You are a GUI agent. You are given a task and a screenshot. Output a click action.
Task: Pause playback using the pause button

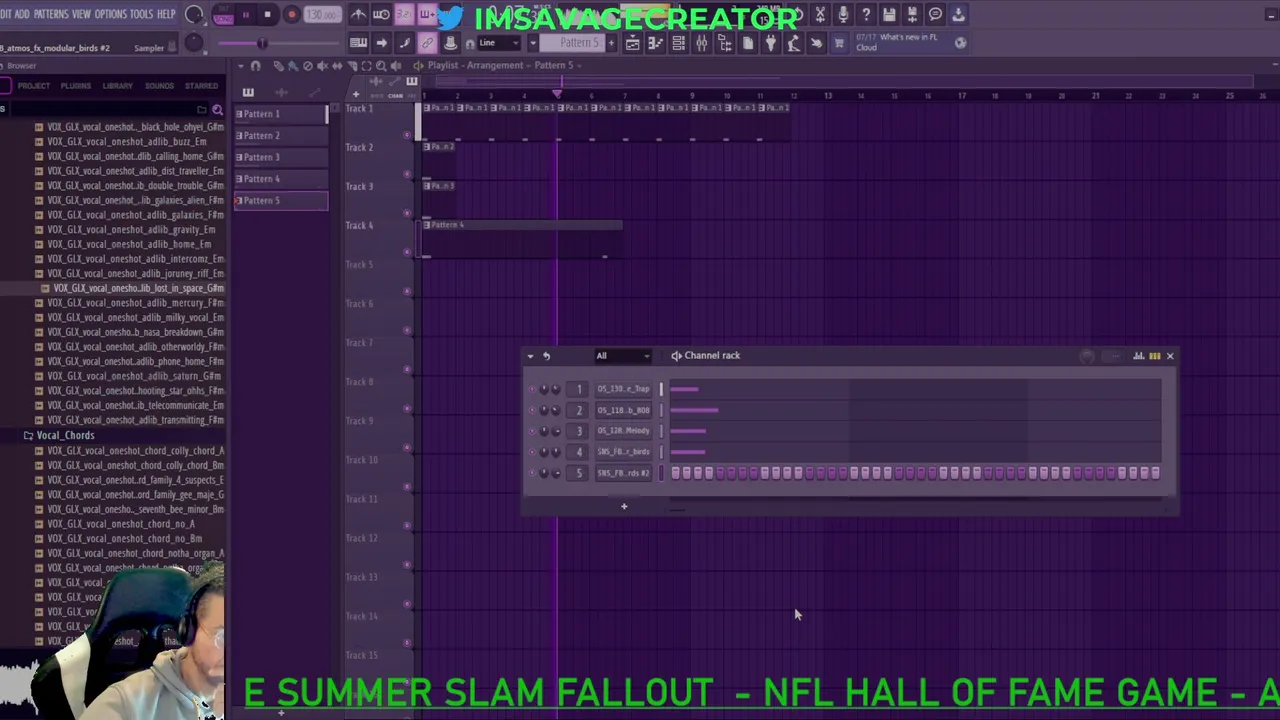245,15
